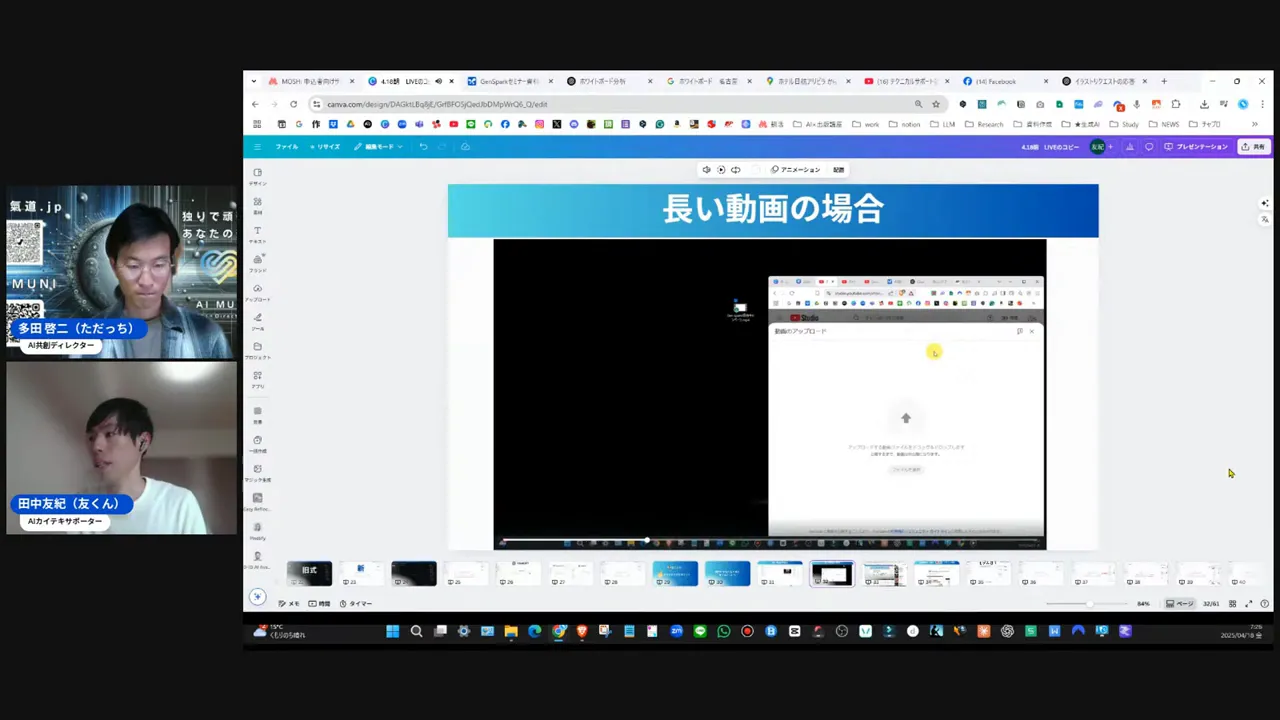Open the 素材 panel in the sidebar

click(x=258, y=205)
